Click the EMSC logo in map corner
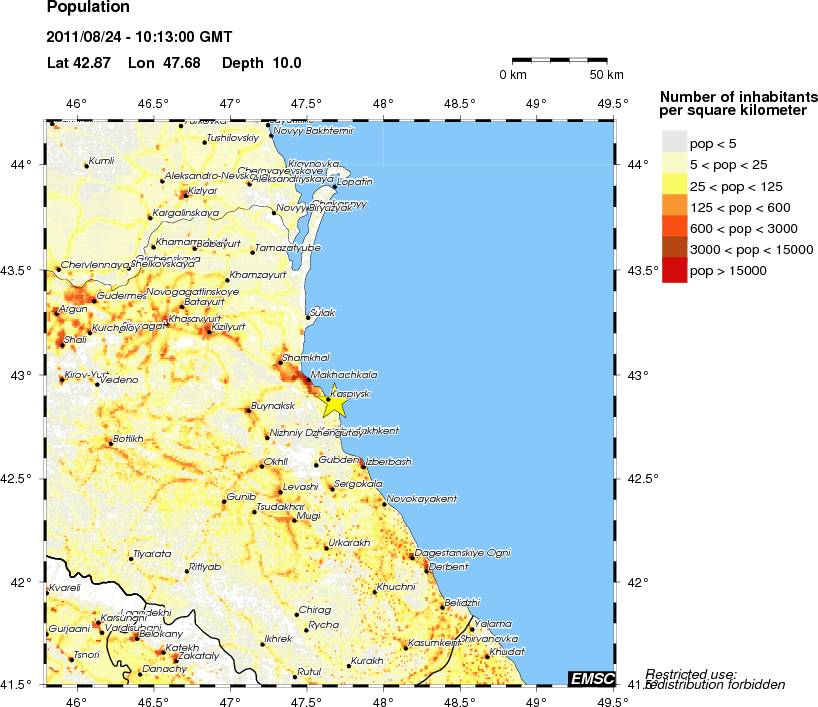The width and height of the screenshot is (818, 707). [x=591, y=678]
